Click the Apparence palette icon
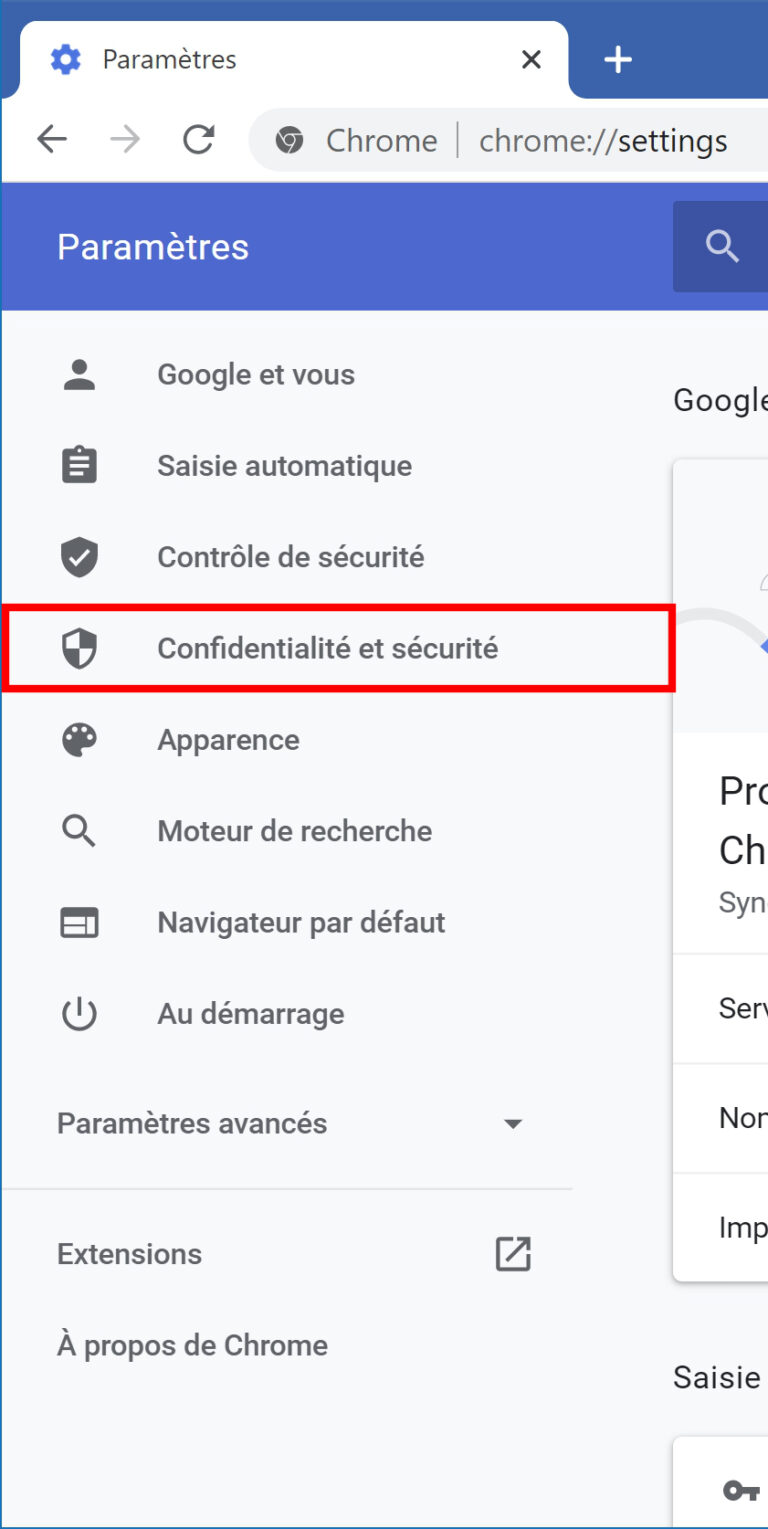768x1529 pixels. [x=79, y=740]
